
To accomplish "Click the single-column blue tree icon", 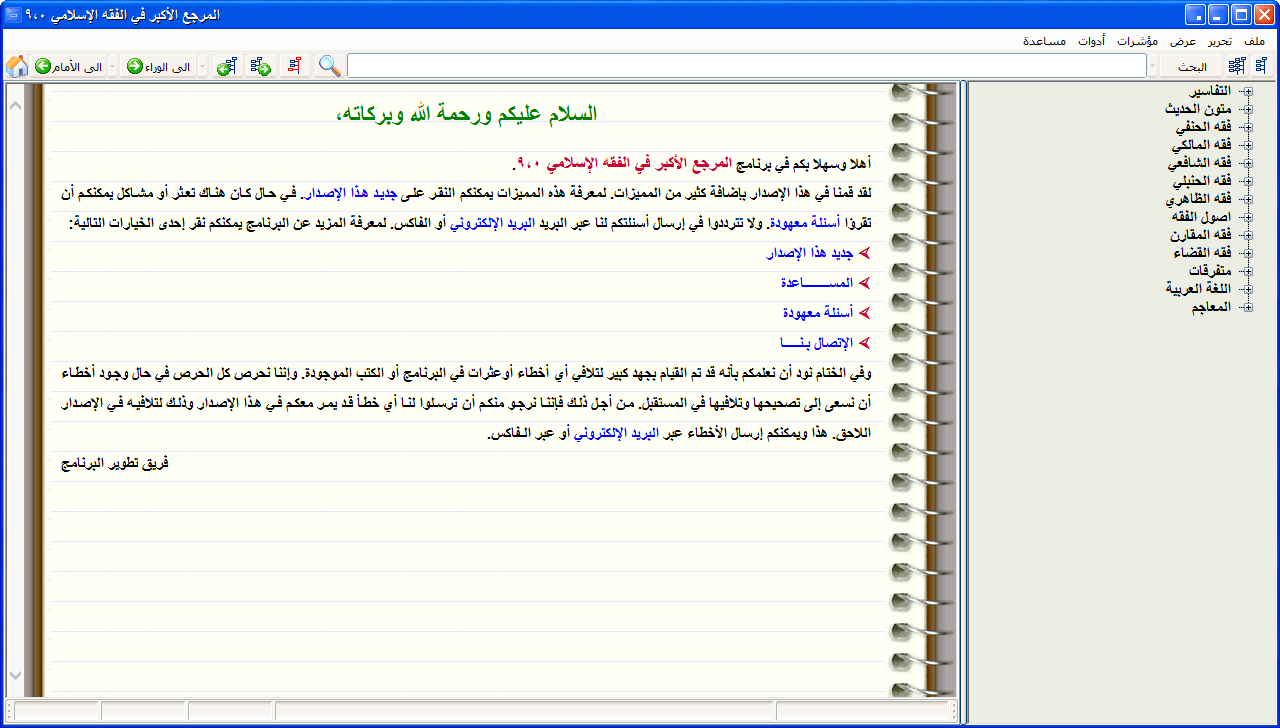I will (x=1261, y=66).
